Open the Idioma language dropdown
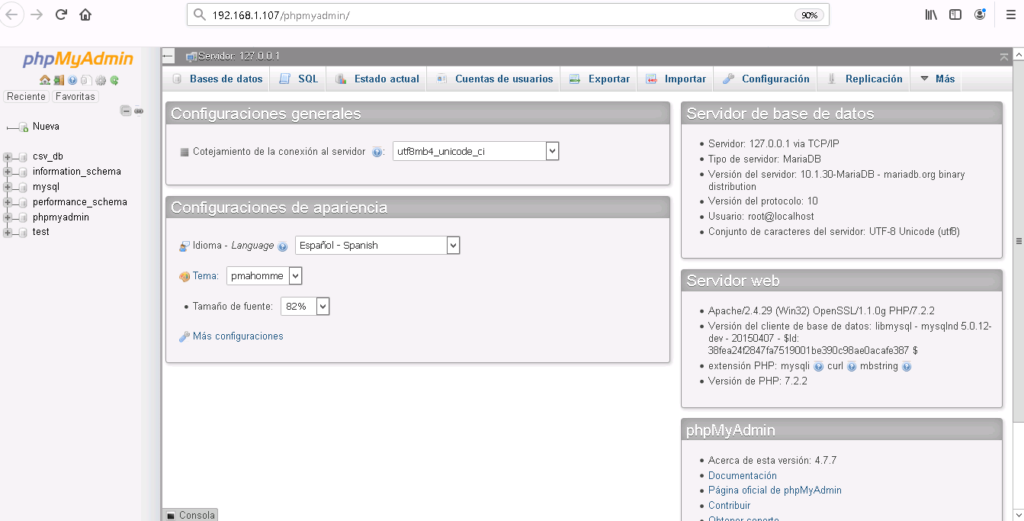The image size is (1024, 521). (x=377, y=245)
